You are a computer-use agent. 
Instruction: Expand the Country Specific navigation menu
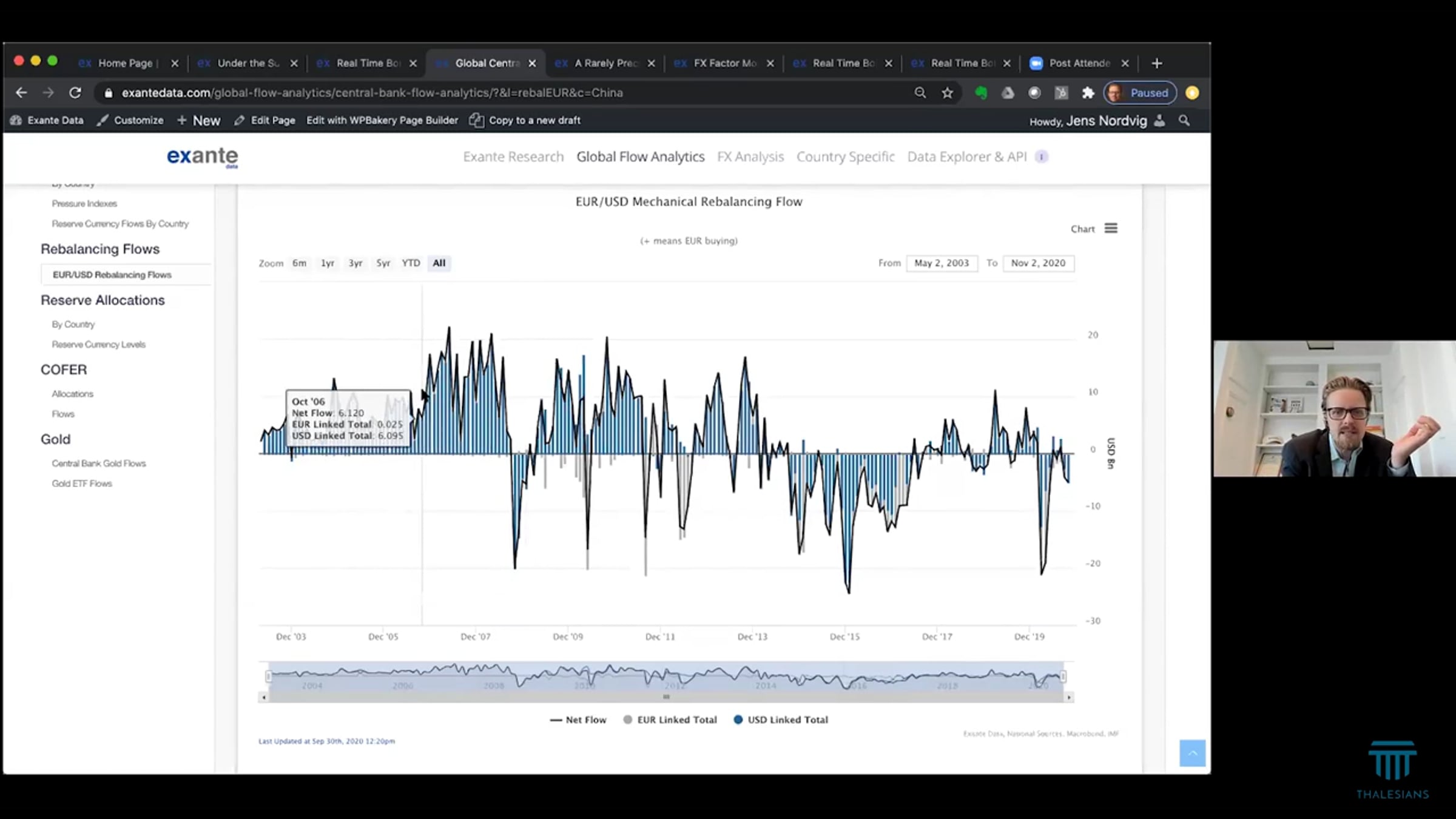point(845,157)
